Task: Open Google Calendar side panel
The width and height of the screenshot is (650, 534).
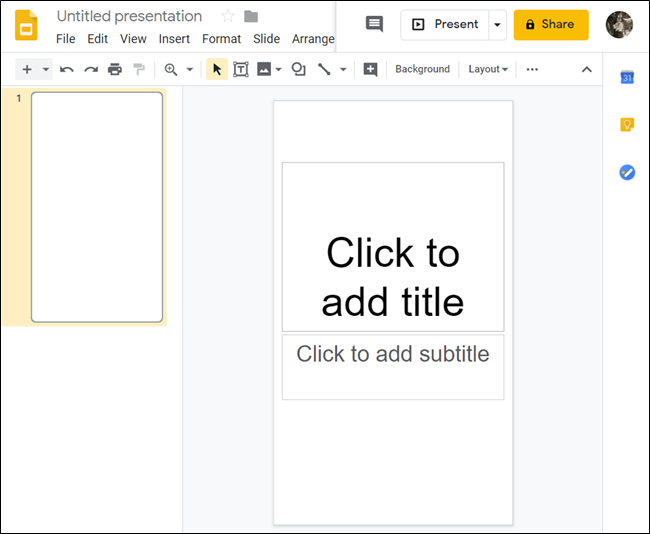Action: 627,77
